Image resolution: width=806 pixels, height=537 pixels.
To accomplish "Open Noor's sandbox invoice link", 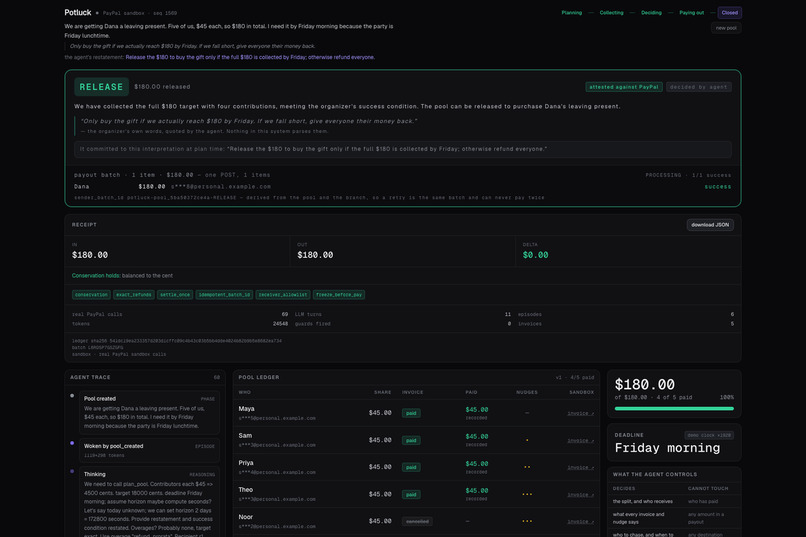I will [x=580, y=522].
